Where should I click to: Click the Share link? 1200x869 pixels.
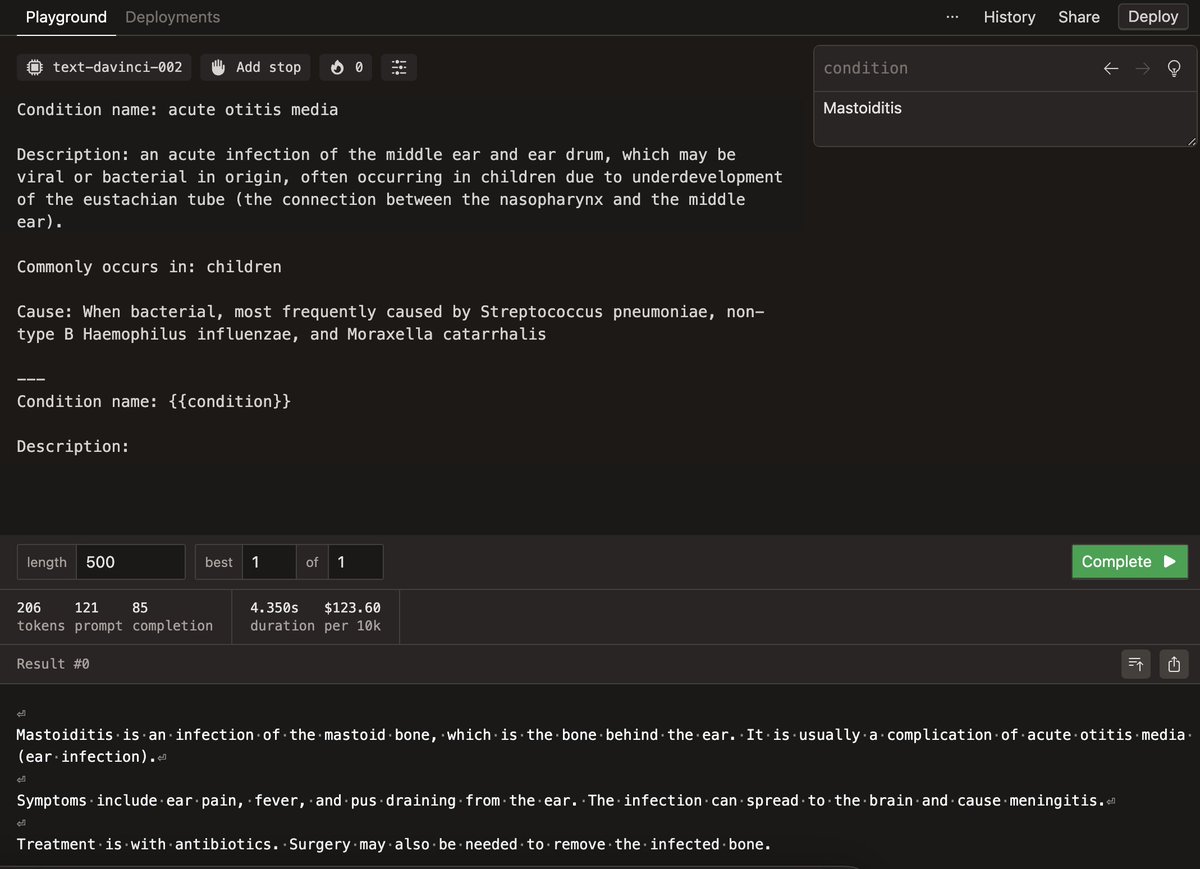(x=1079, y=17)
